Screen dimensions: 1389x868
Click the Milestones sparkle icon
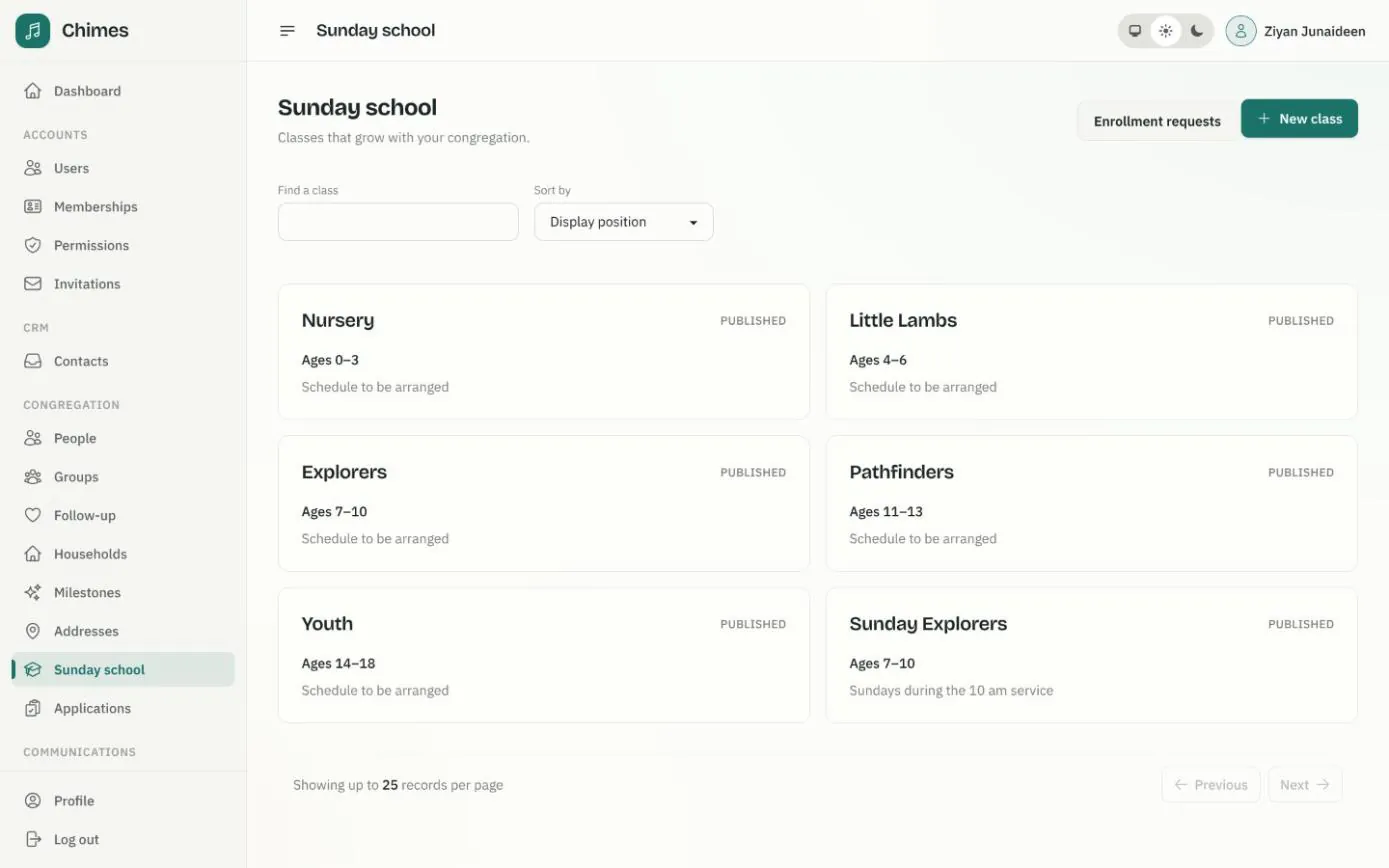click(33, 593)
